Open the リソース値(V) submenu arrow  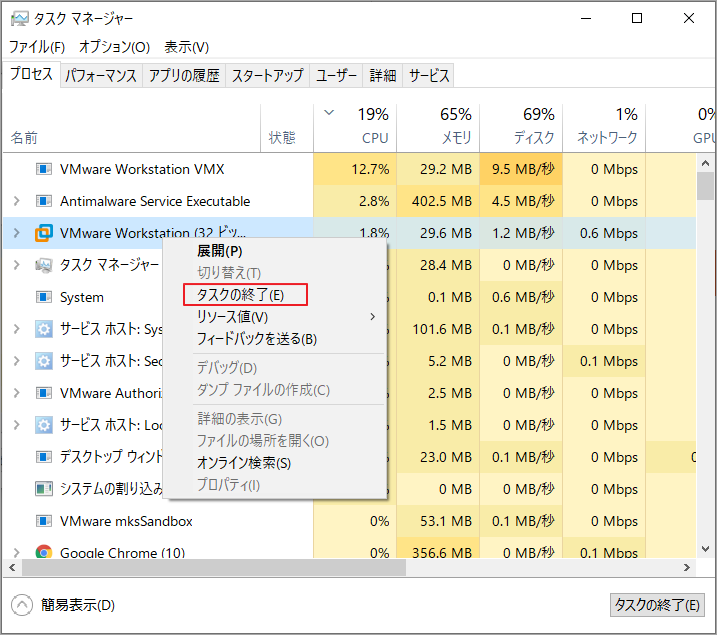[373, 317]
